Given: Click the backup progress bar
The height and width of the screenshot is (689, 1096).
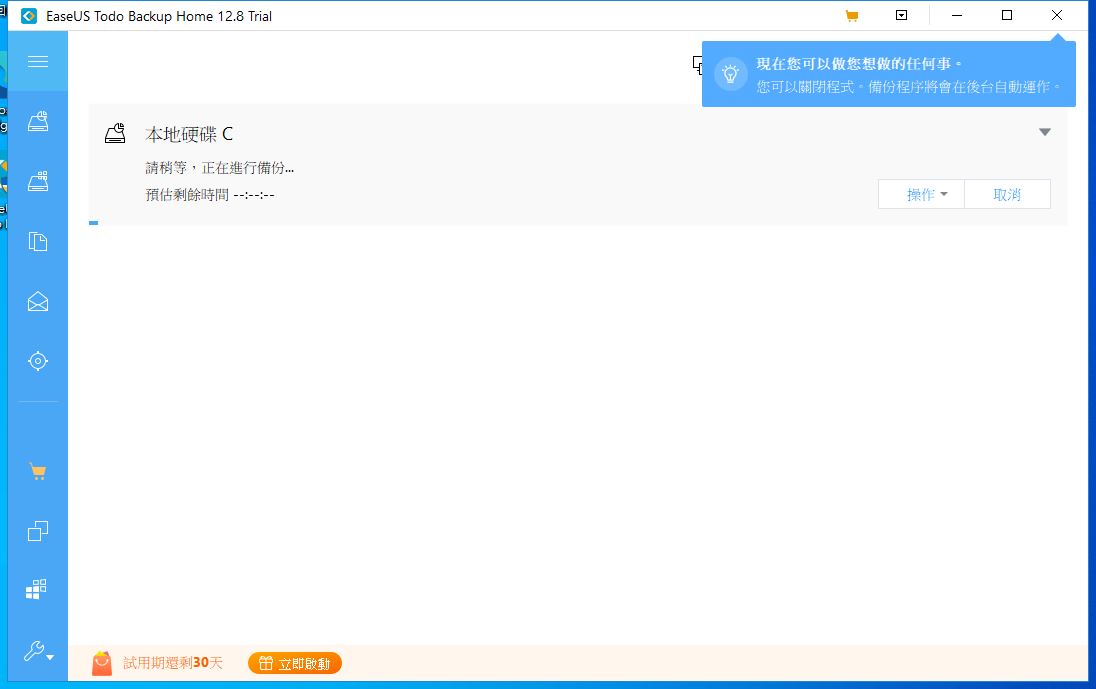Looking at the screenshot, I should point(578,223).
